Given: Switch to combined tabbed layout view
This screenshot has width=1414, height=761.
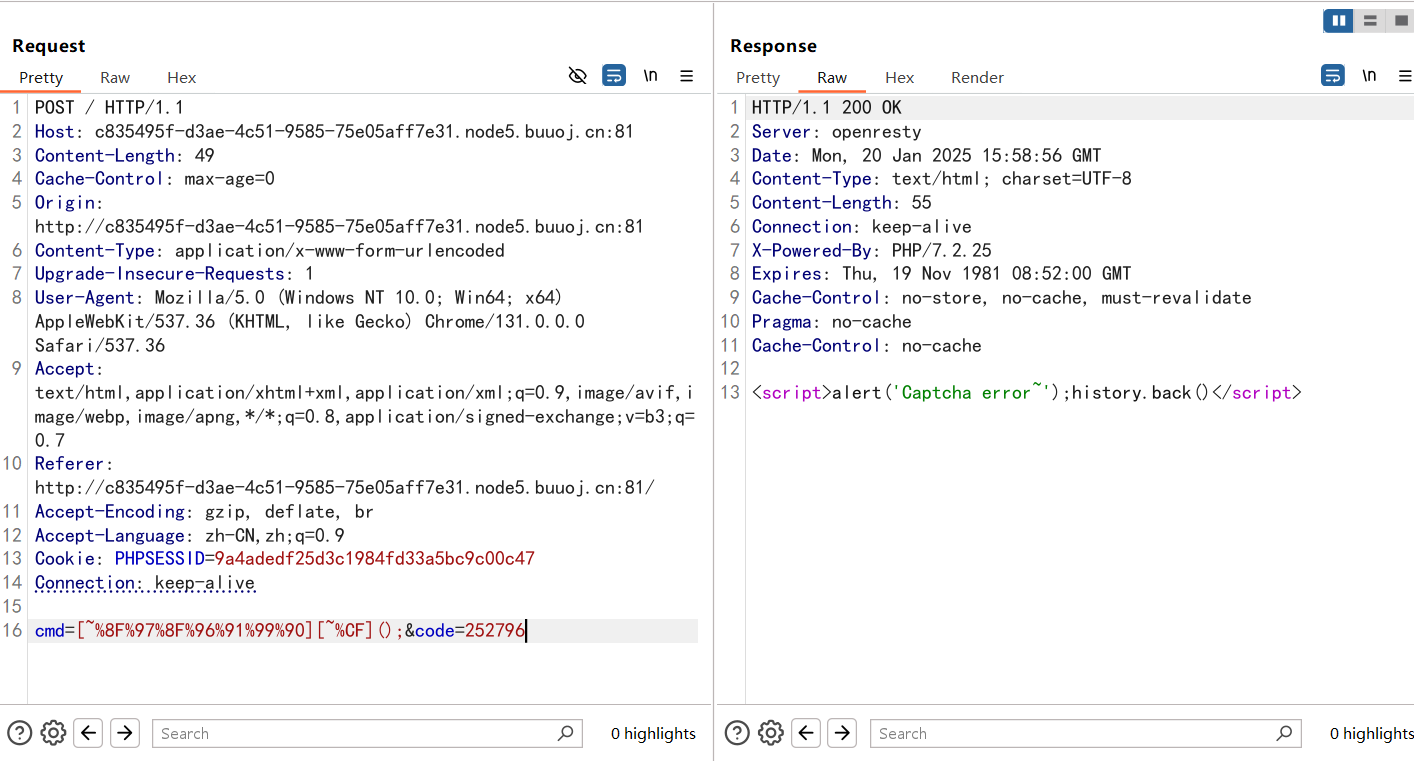Looking at the screenshot, I should [1401, 20].
